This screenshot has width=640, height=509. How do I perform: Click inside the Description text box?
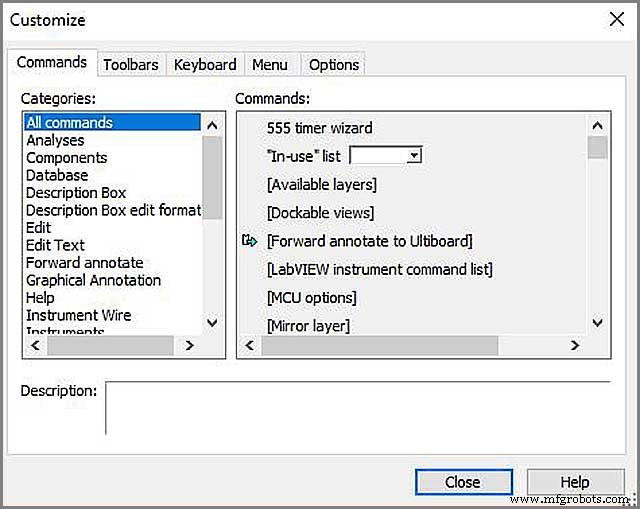click(x=357, y=407)
